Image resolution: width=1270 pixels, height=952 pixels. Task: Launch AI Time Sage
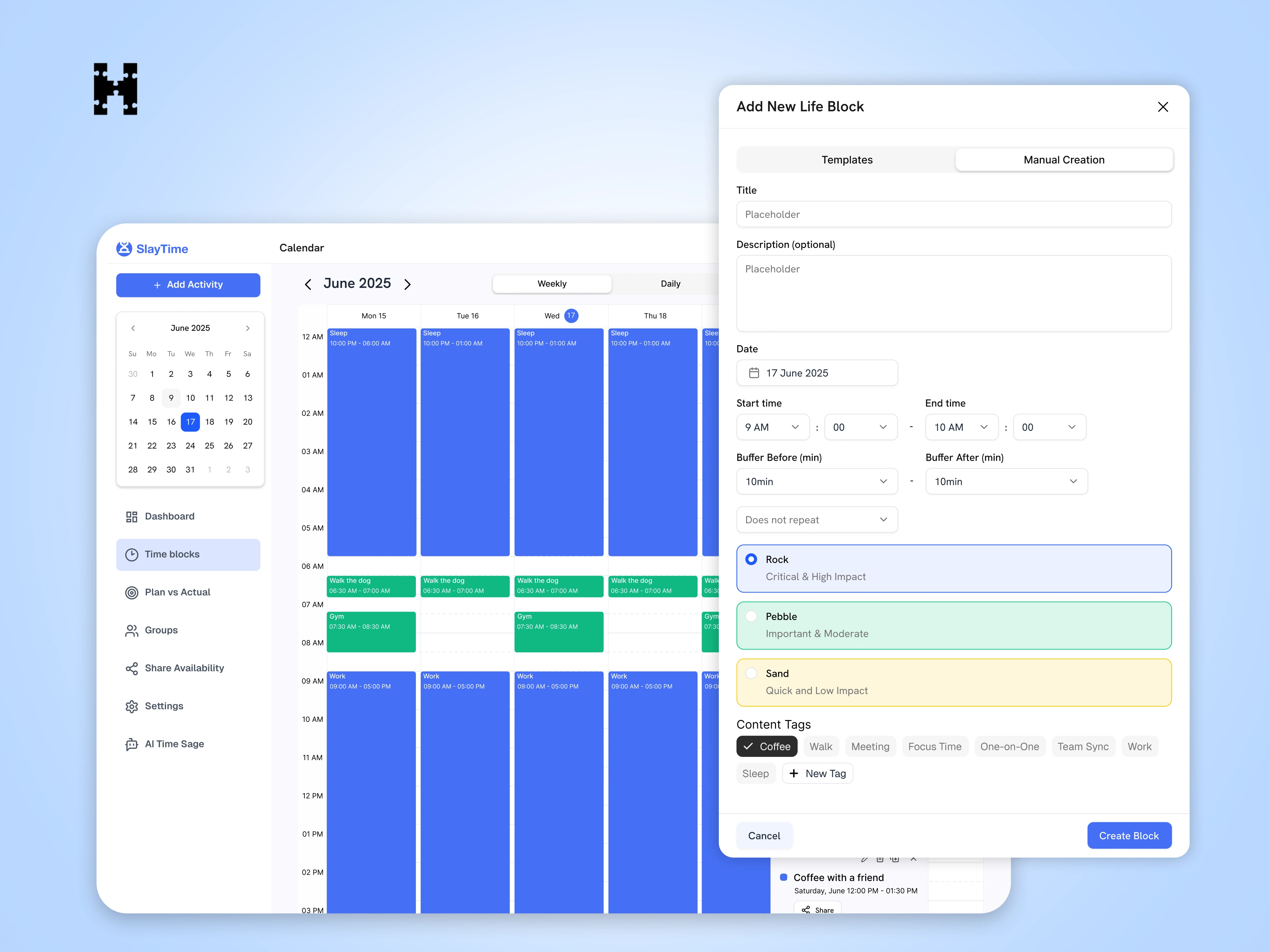pos(174,744)
